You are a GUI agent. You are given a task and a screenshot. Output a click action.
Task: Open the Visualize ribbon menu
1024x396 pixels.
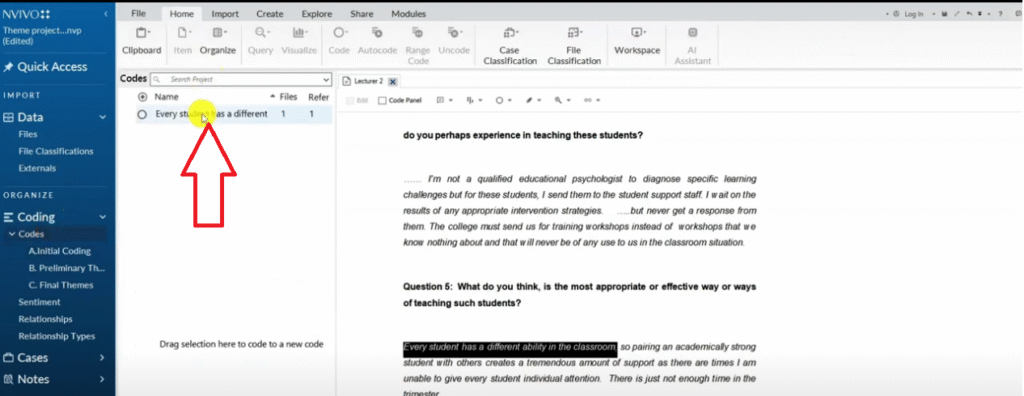pyautogui.click(x=298, y=41)
